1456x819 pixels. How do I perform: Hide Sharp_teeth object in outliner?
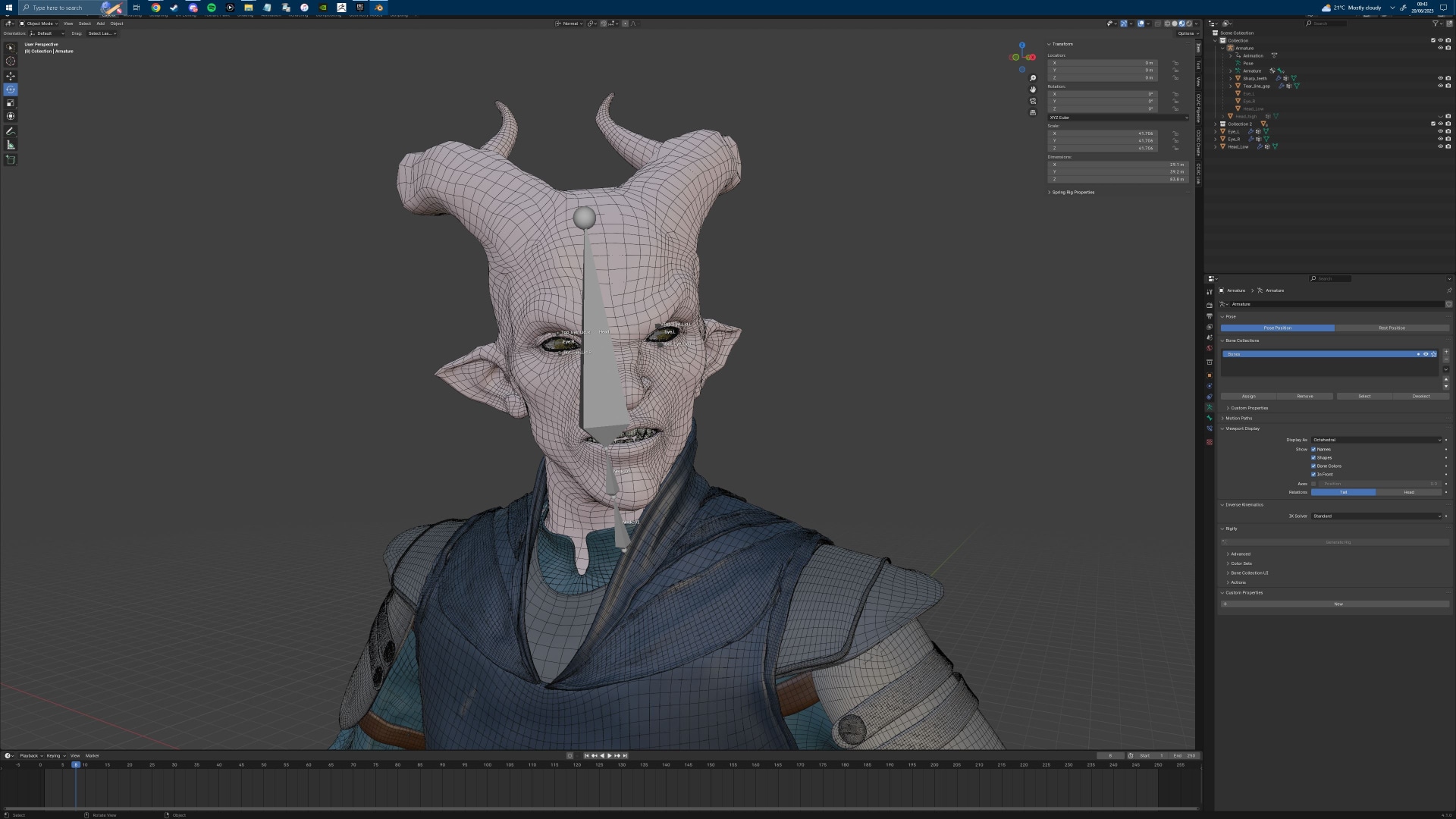pyautogui.click(x=1440, y=78)
